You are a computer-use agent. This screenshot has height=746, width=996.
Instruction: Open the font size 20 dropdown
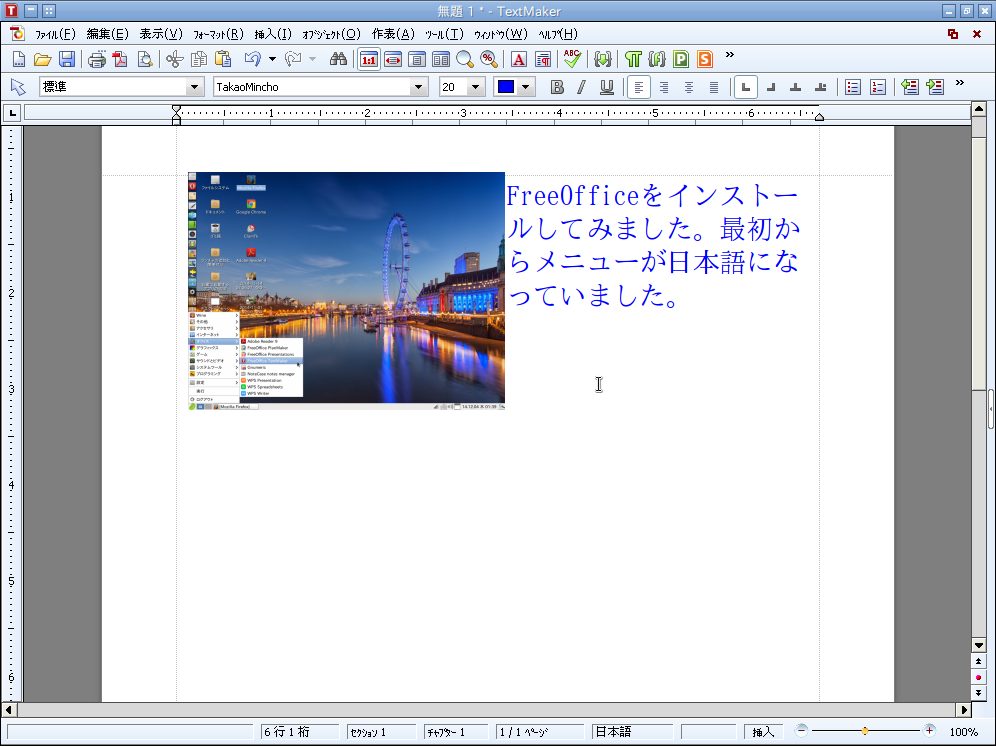[475, 87]
